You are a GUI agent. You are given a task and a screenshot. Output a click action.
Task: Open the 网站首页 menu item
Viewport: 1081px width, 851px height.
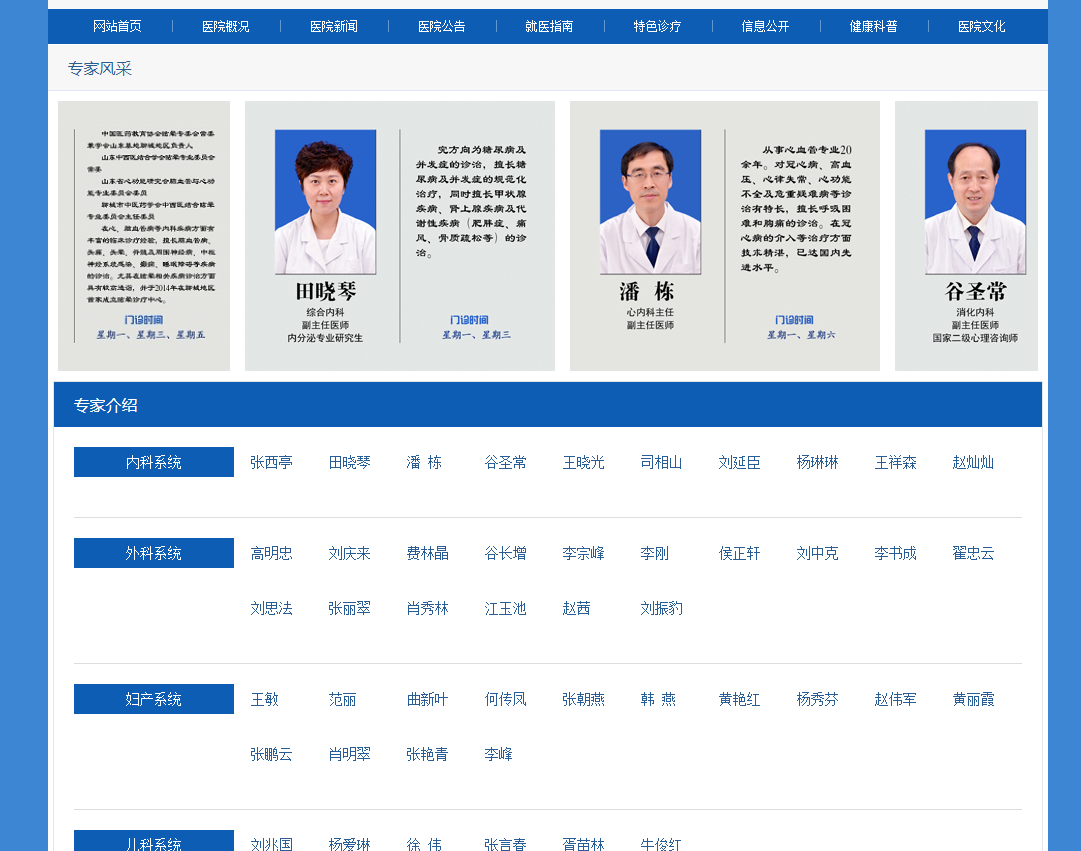(117, 26)
